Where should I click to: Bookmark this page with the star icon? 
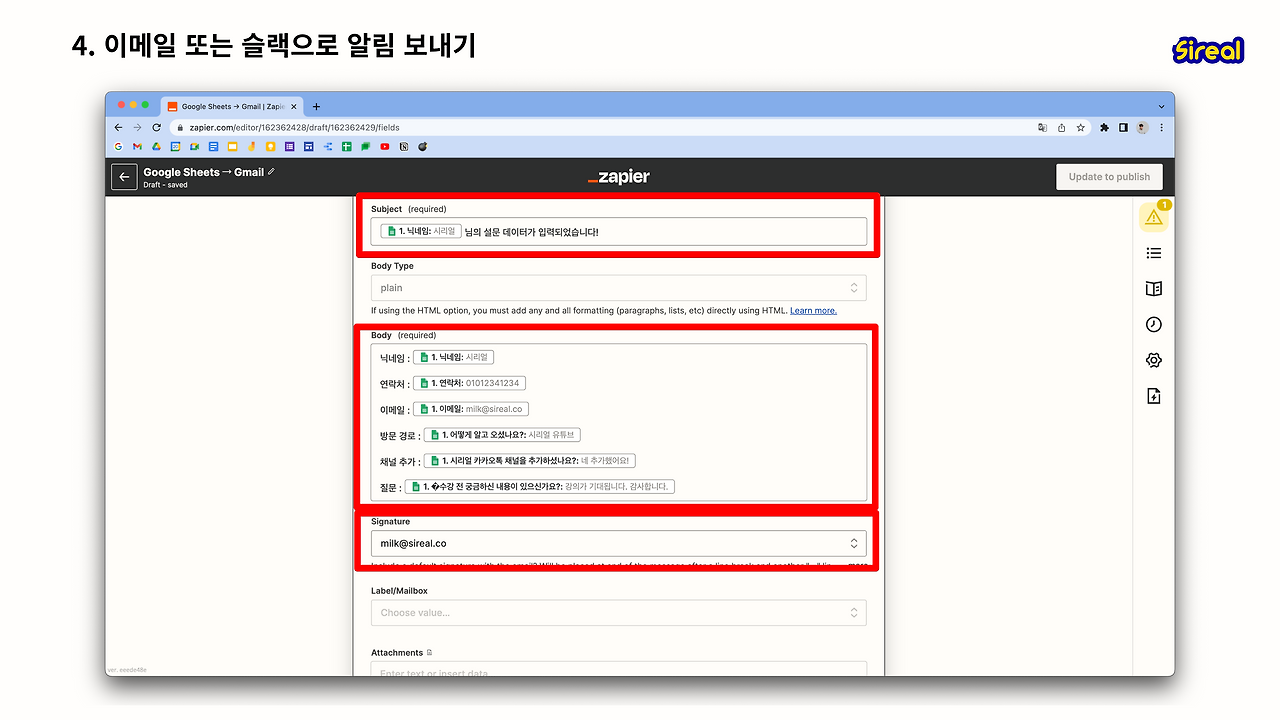coord(1081,128)
